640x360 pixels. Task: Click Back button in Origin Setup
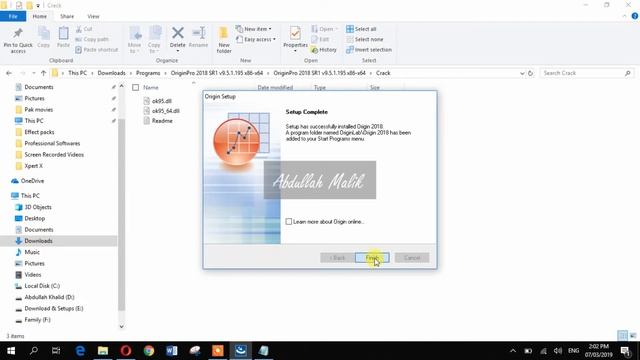coord(337,258)
